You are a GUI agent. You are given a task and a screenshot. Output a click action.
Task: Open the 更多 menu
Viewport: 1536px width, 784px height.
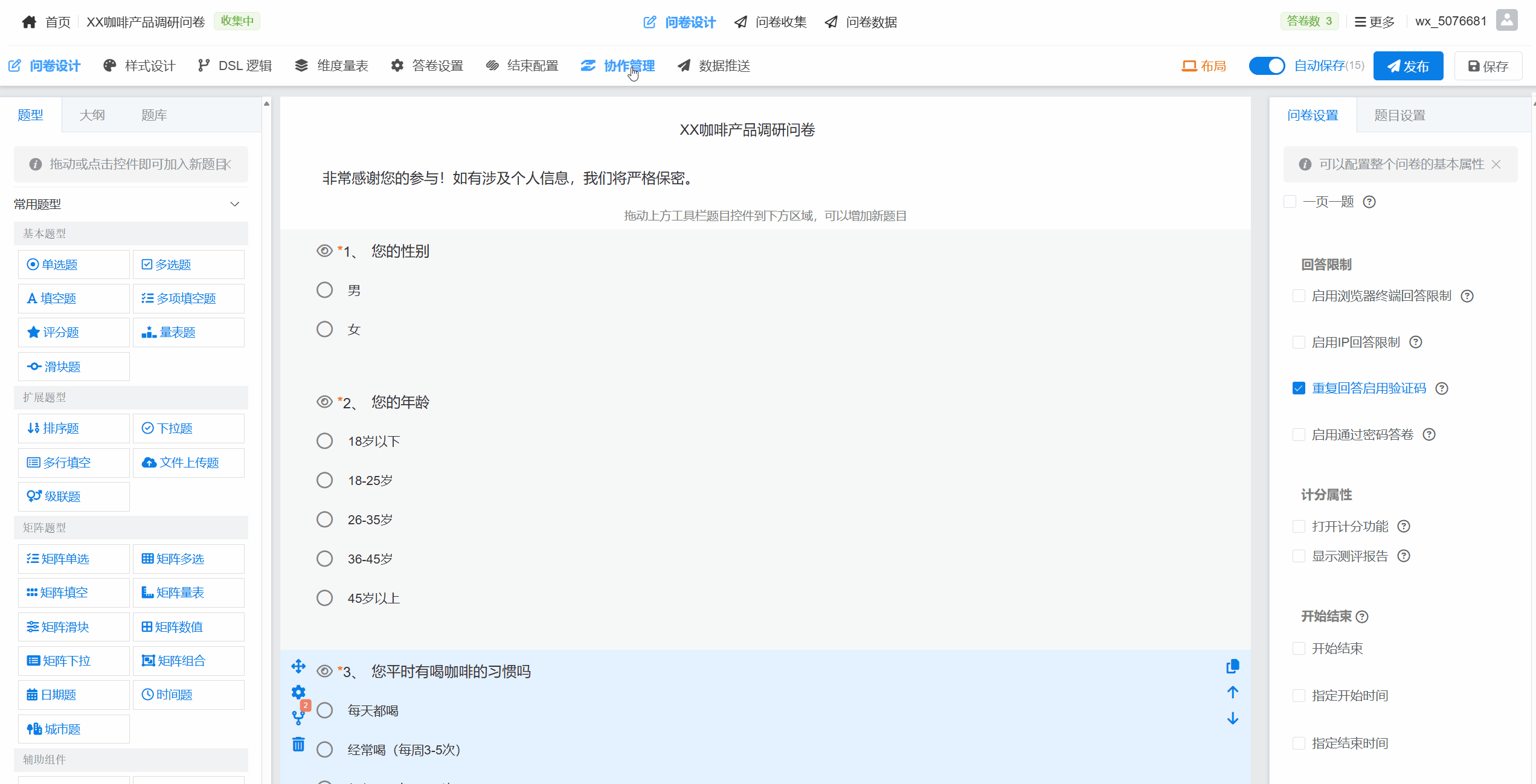coord(1375,22)
